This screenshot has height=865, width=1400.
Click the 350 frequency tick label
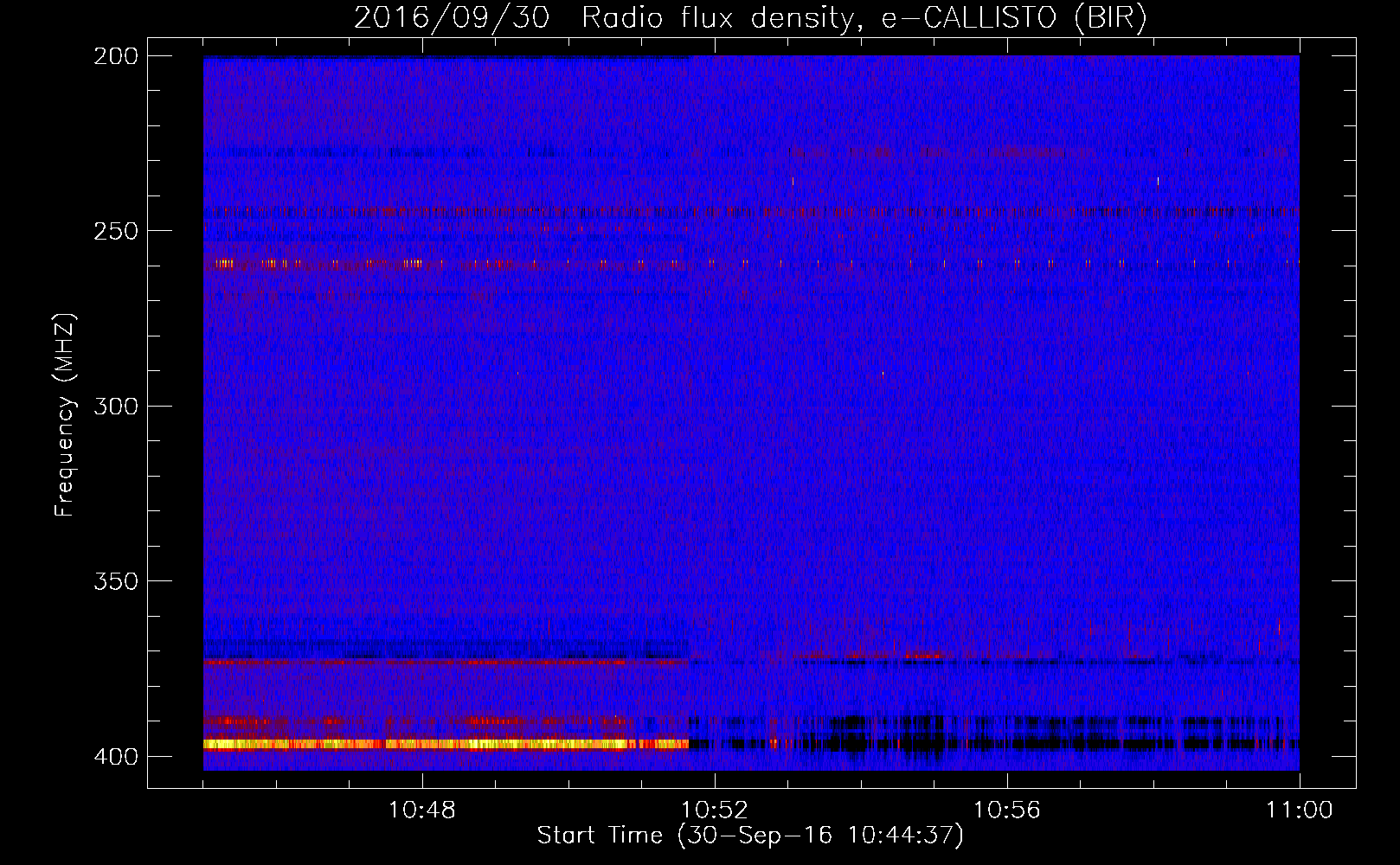[x=115, y=581]
